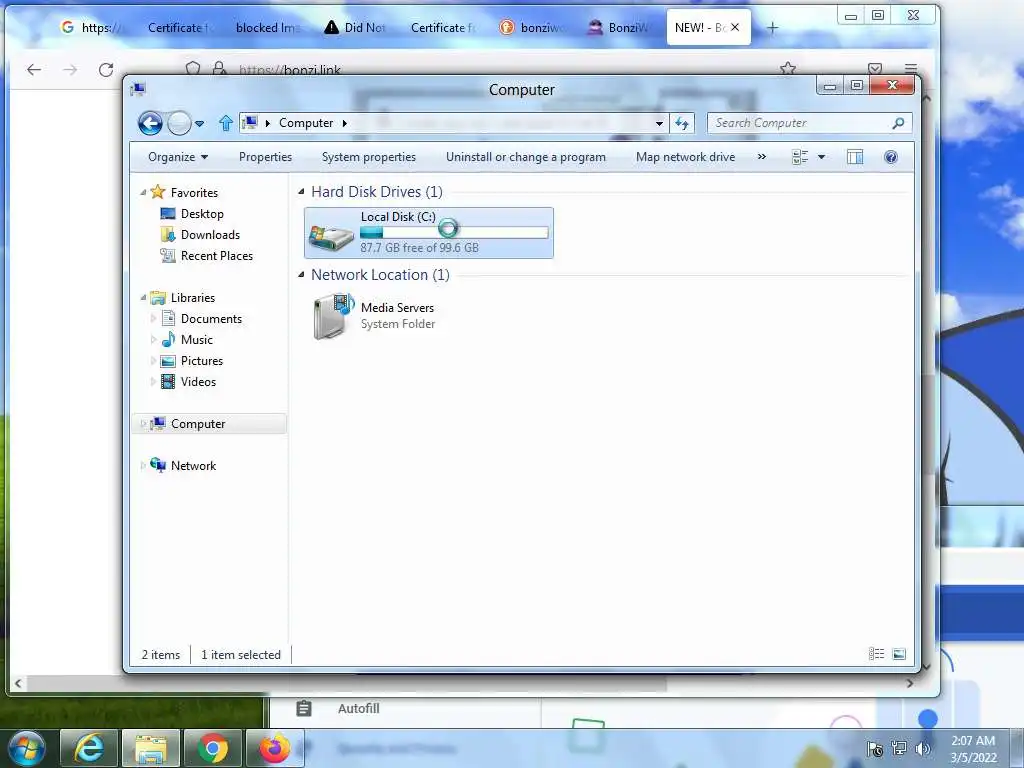Click Explorer window title bar icon
This screenshot has width=1024, height=768.
pos(138,89)
